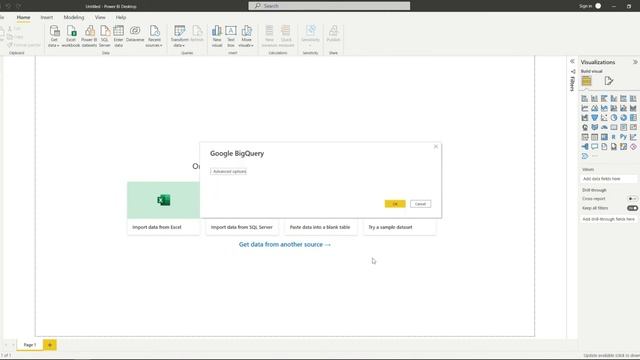Pick the Area chart visual

[x=594, y=108]
